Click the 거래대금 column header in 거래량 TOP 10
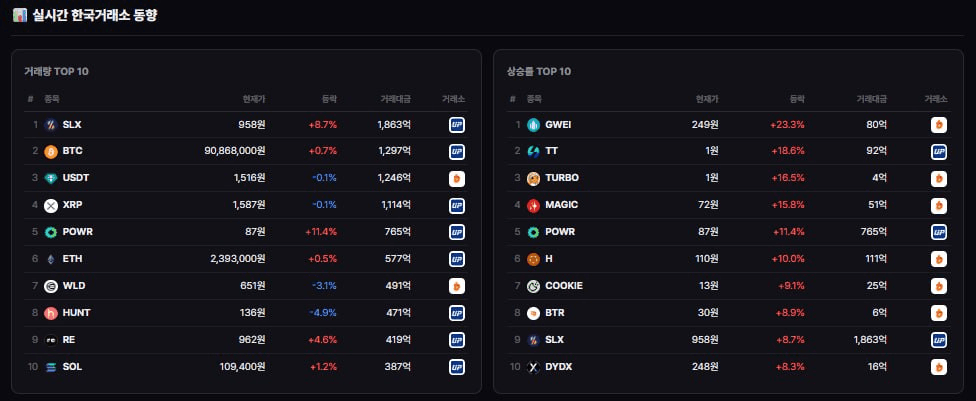976x401 pixels. pyautogui.click(x=396, y=99)
